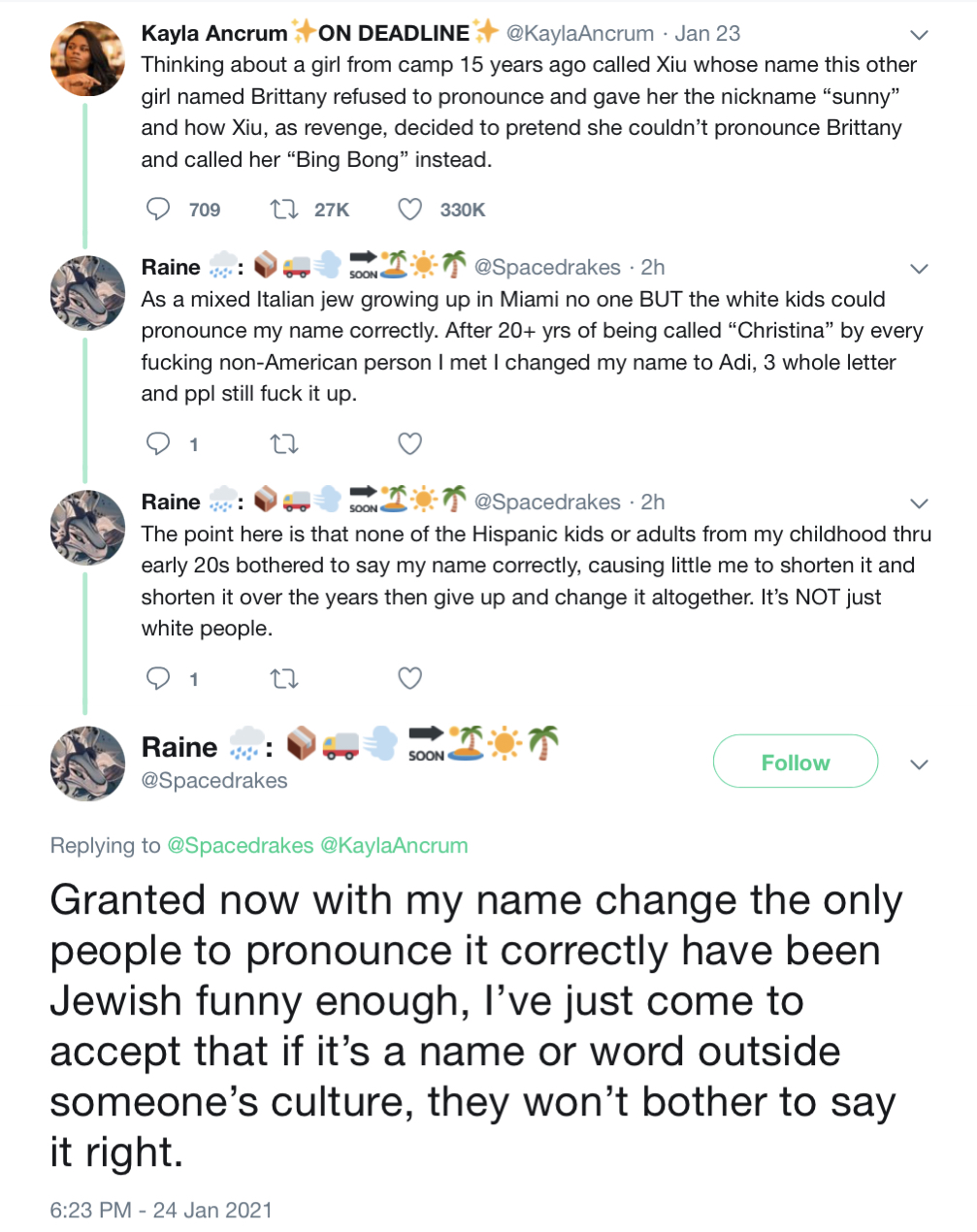Screen dimensions: 977x1232
Task: Reply to Kayla Ancrum's tweet
Action: tap(158, 209)
